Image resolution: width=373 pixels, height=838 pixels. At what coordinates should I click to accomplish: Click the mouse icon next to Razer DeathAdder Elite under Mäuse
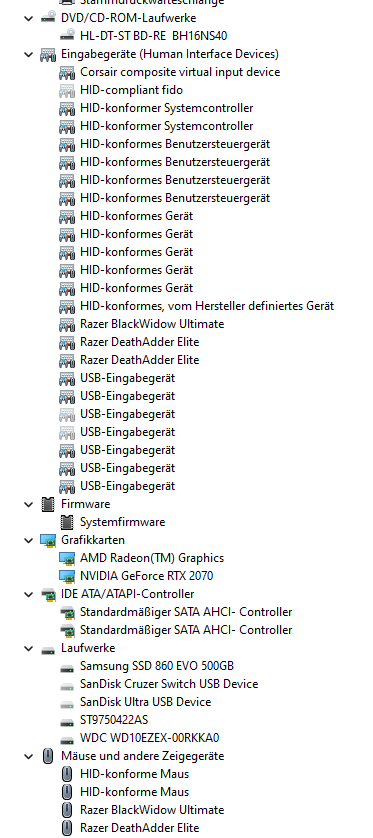[67, 828]
